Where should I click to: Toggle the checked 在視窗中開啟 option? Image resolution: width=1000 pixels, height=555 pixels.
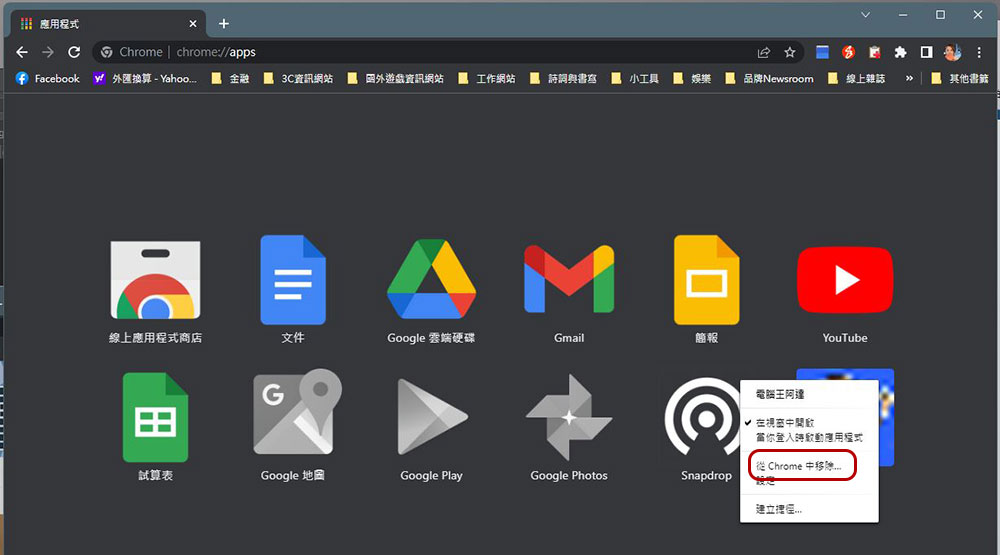(x=785, y=423)
